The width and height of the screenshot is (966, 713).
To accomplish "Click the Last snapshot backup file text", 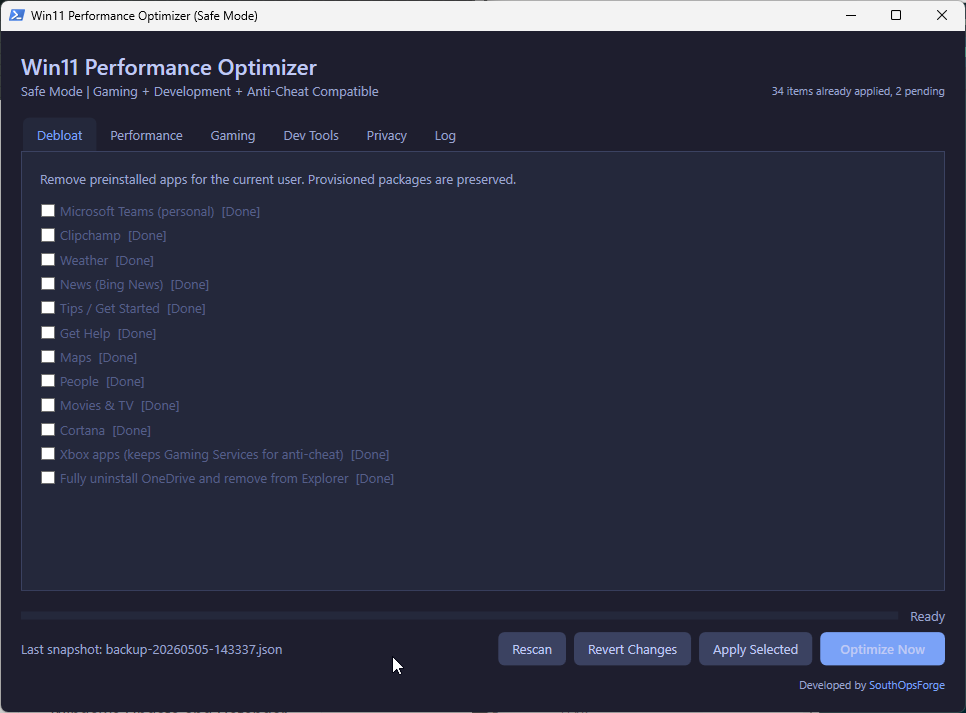I will coord(152,650).
